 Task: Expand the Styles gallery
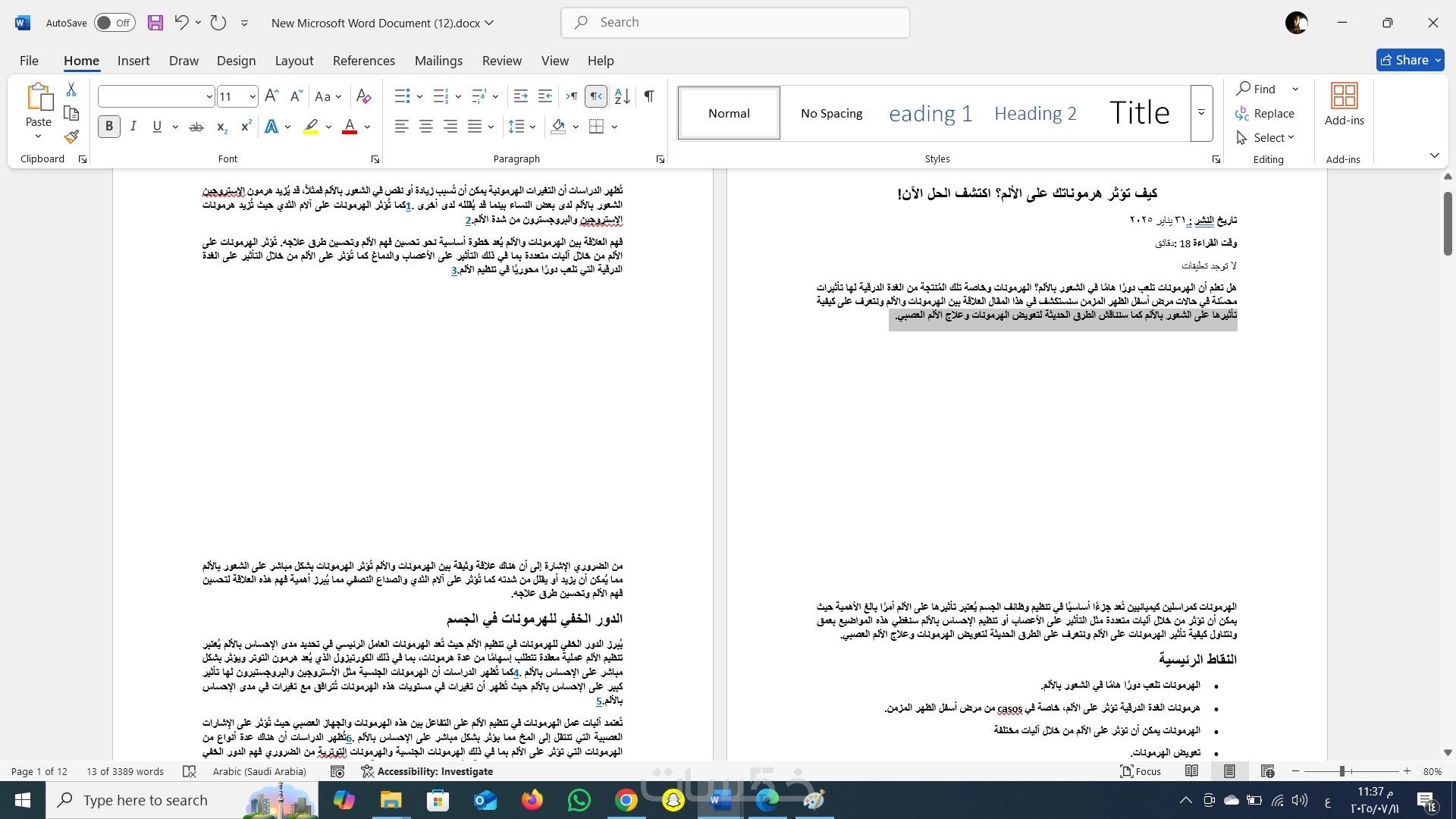(x=1201, y=113)
